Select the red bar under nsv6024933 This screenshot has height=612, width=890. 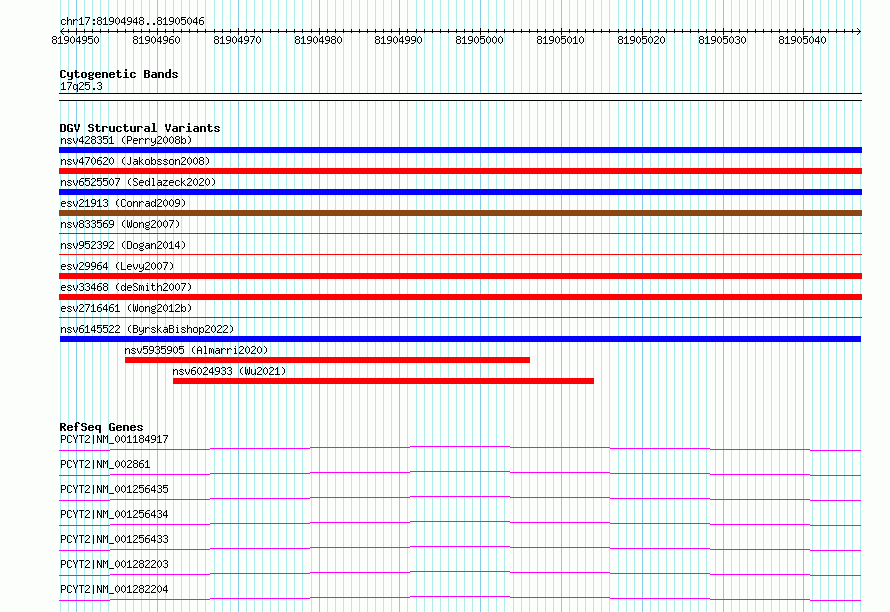pyautogui.click(x=384, y=381)
